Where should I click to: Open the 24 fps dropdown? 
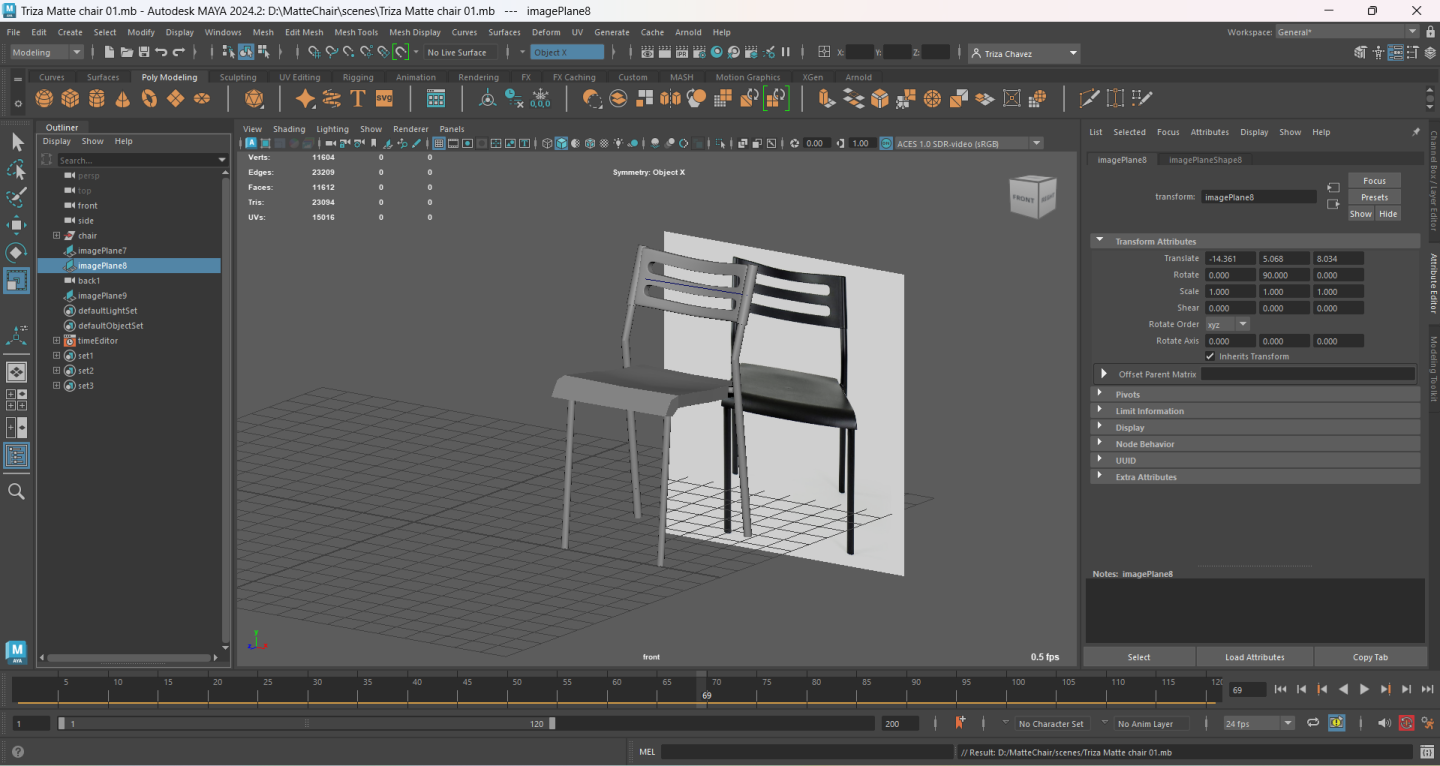click(1258, 723)
